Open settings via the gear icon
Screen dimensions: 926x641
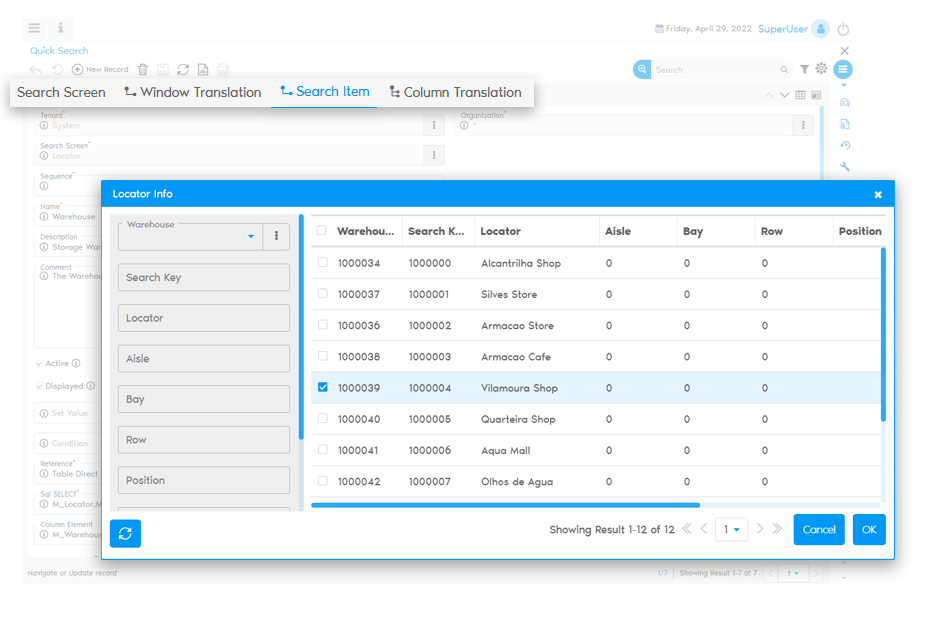pyautogui.click(x=821, y=69)
